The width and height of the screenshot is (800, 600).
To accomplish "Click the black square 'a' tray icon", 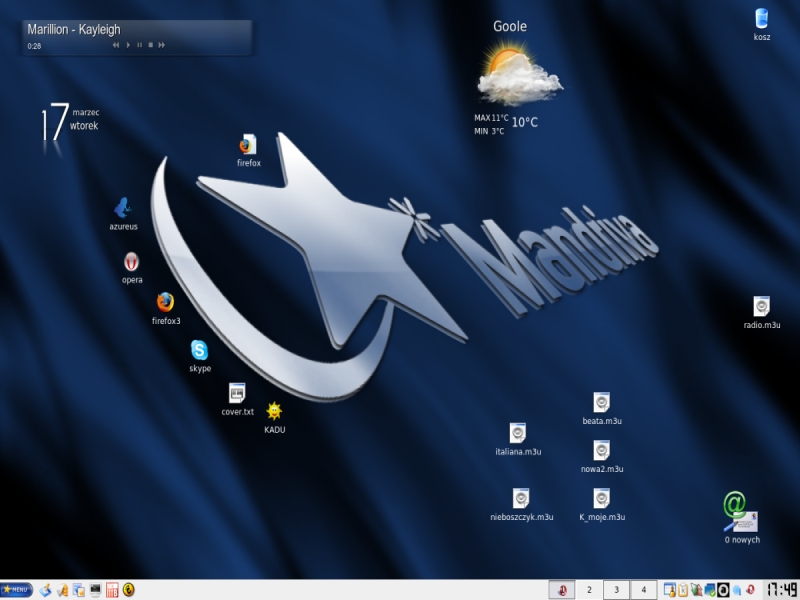I will [x=723, y=590].
